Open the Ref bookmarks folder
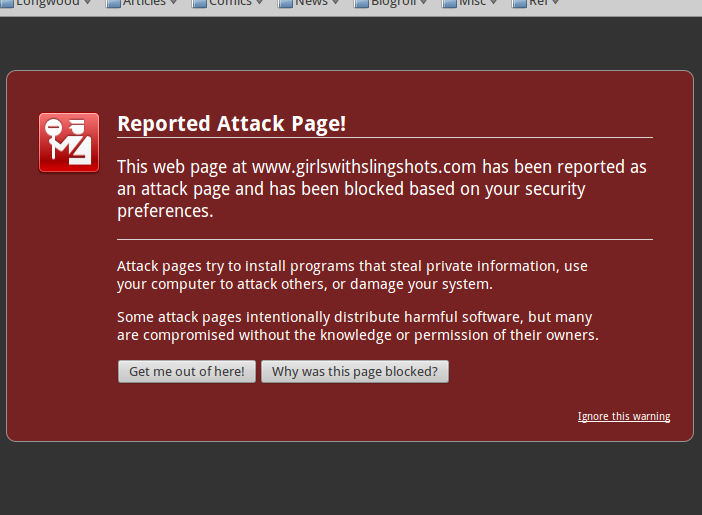Image resolution: width=702 pixels, height=515 pixels. [x=535, y=4]
